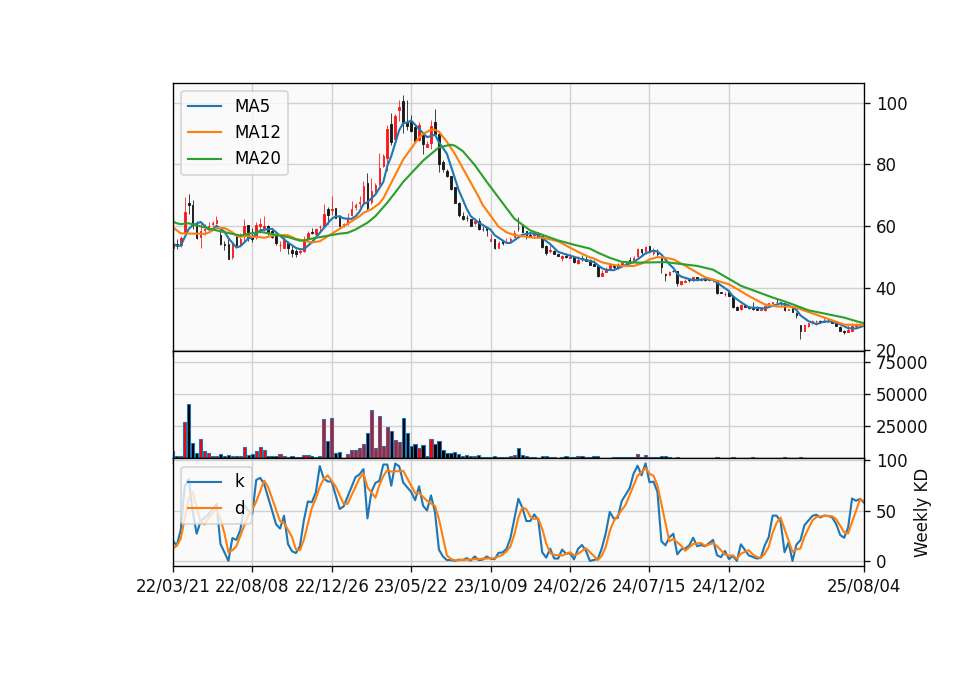The height and width of the screenshot is (690, 960).
Task: Click the volume axis value 25000
Action: tap(901, 427)
